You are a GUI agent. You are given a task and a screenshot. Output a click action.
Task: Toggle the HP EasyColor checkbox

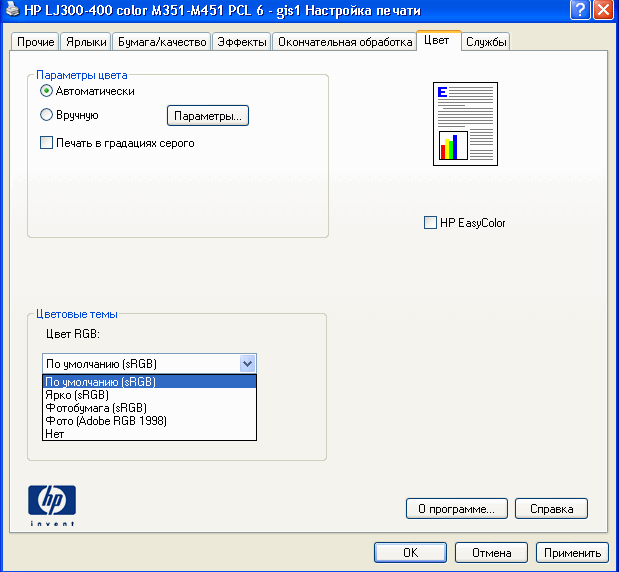(x=430, y=223)
